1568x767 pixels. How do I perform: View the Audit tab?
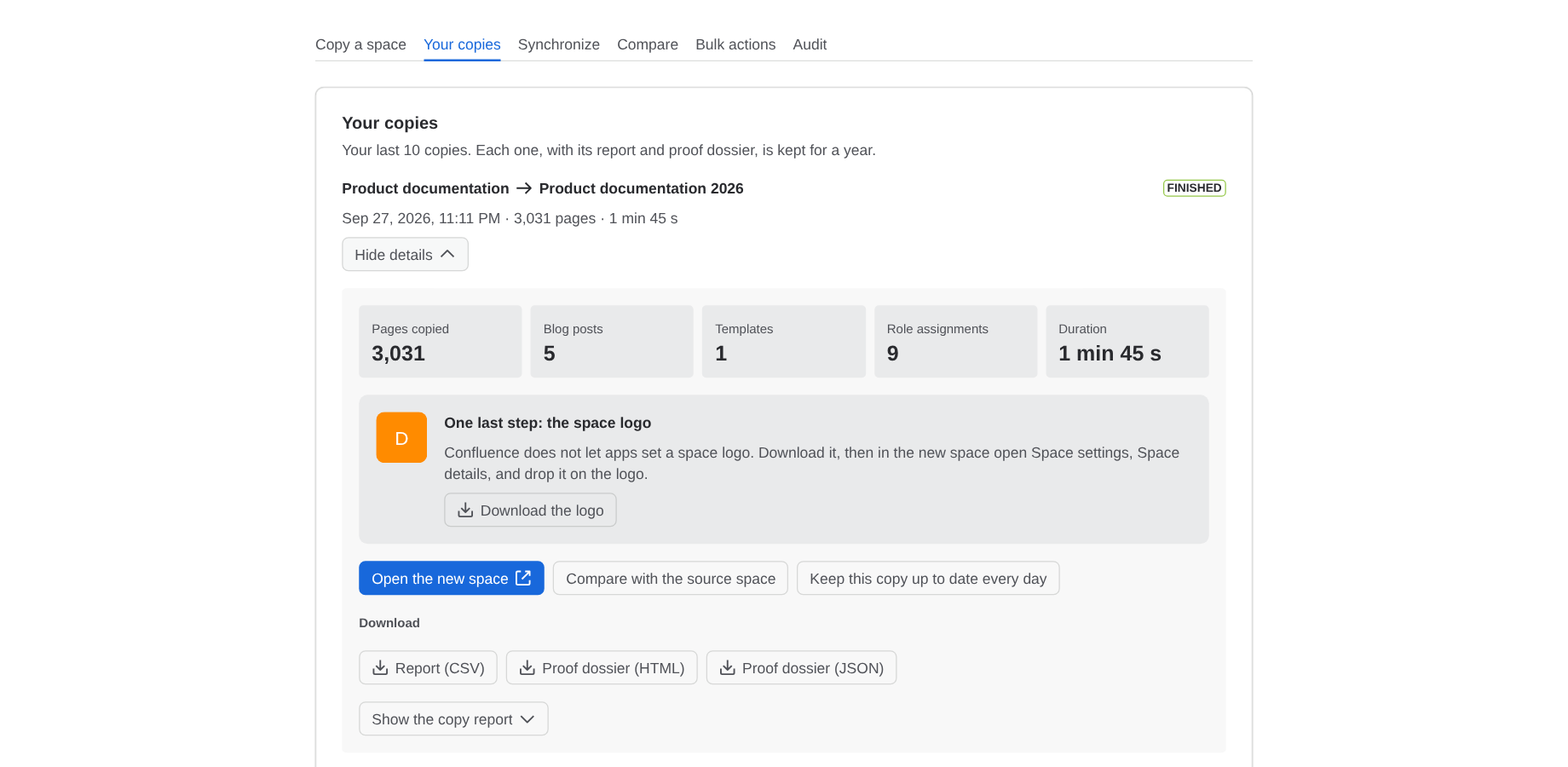pos(810,44)
